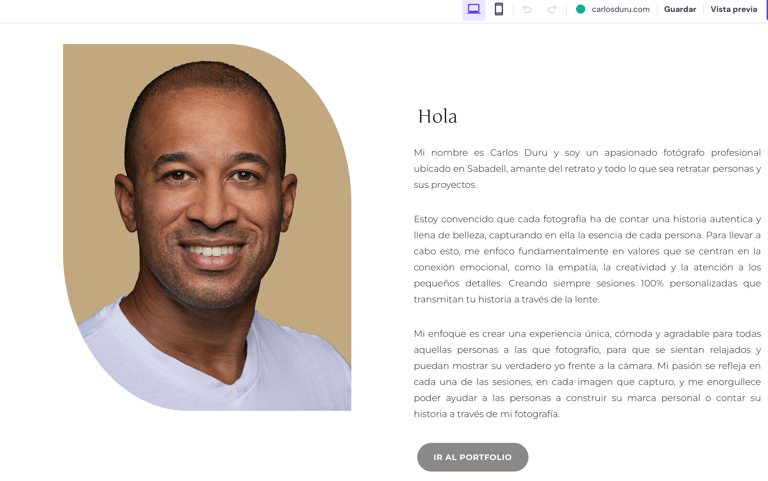Select the portrait photo of the man

pos(207,227)
